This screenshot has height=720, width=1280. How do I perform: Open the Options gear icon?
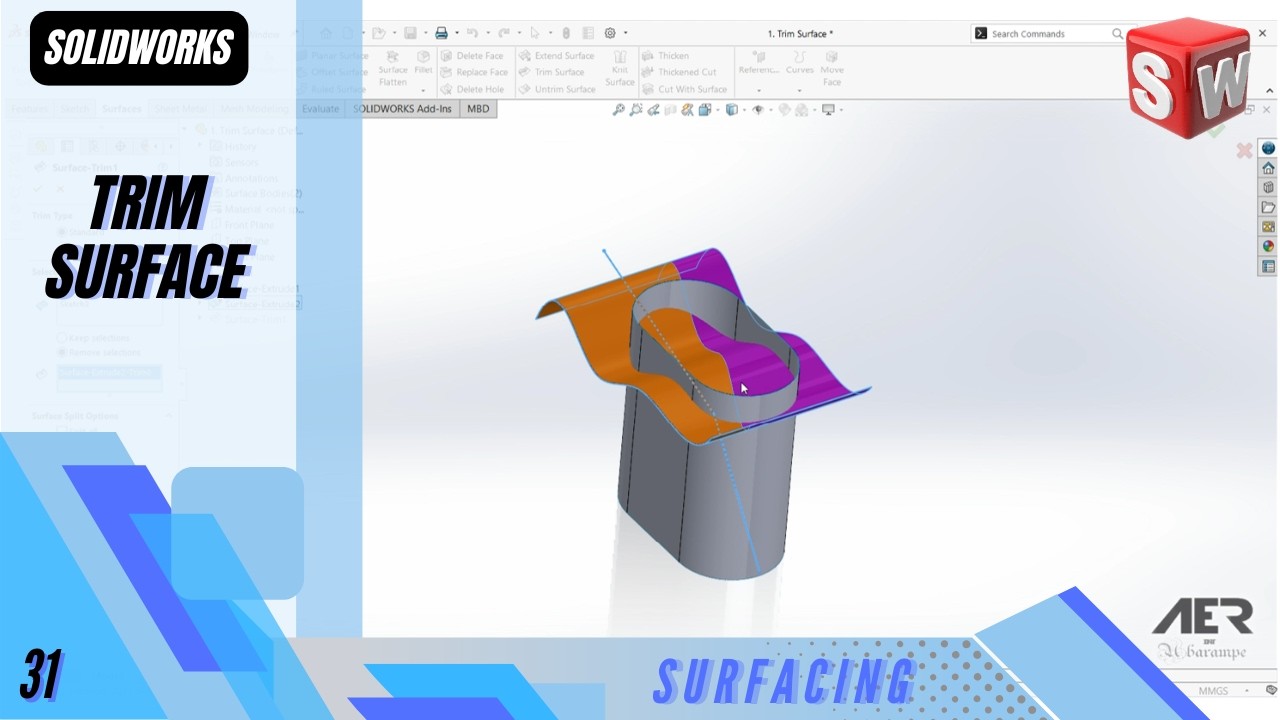point(610,33)
